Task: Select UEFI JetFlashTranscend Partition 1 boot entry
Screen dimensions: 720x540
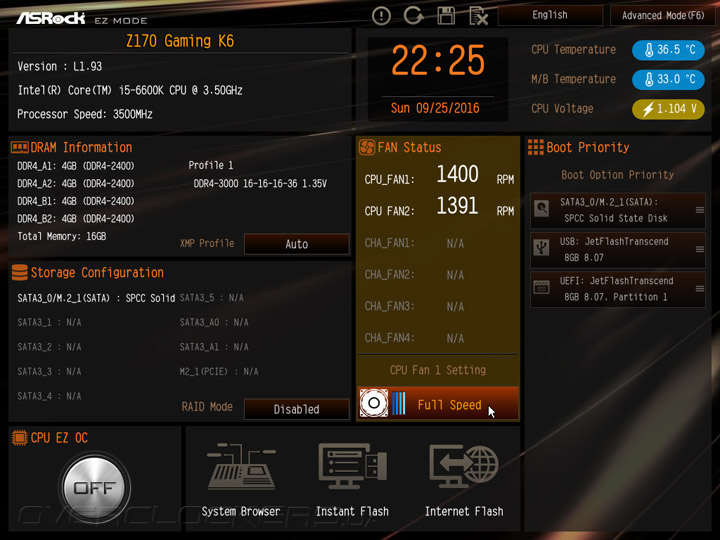Action: [618, 289]
